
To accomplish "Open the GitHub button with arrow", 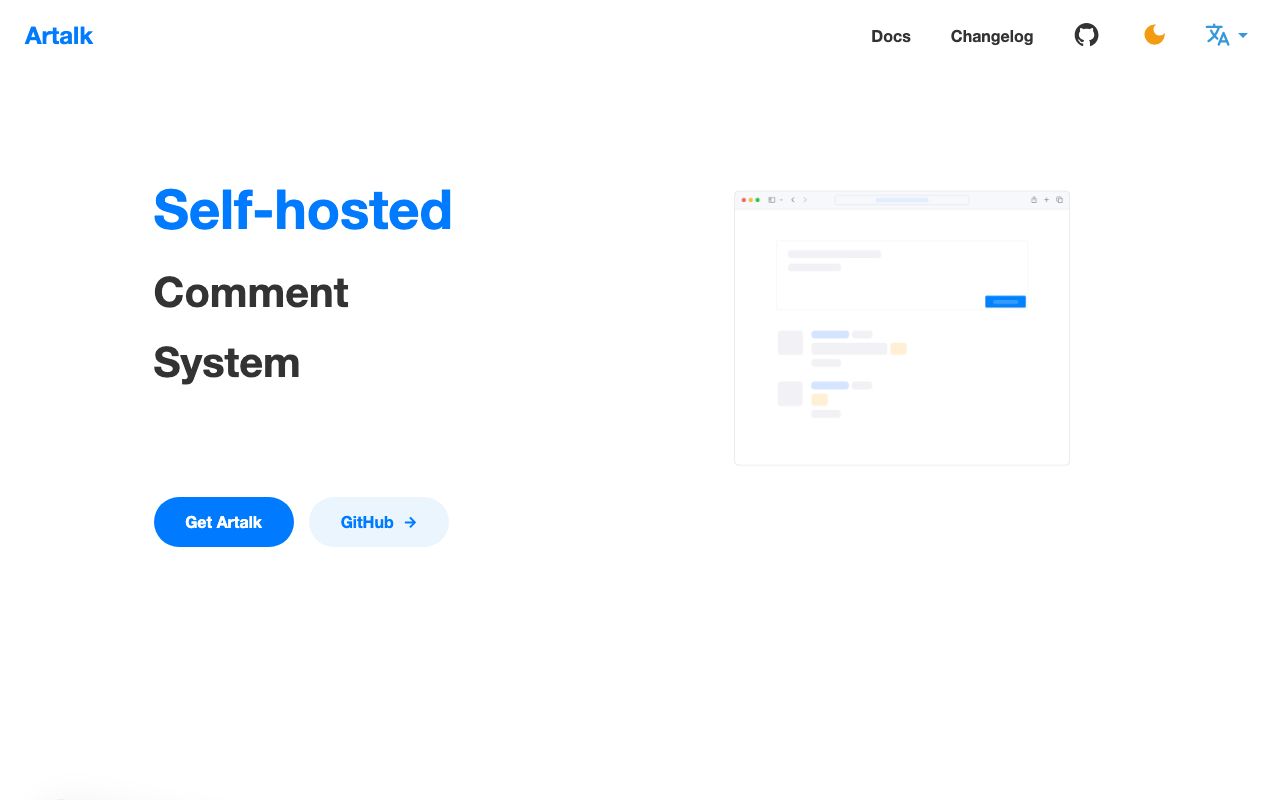I will pos(379,522).
